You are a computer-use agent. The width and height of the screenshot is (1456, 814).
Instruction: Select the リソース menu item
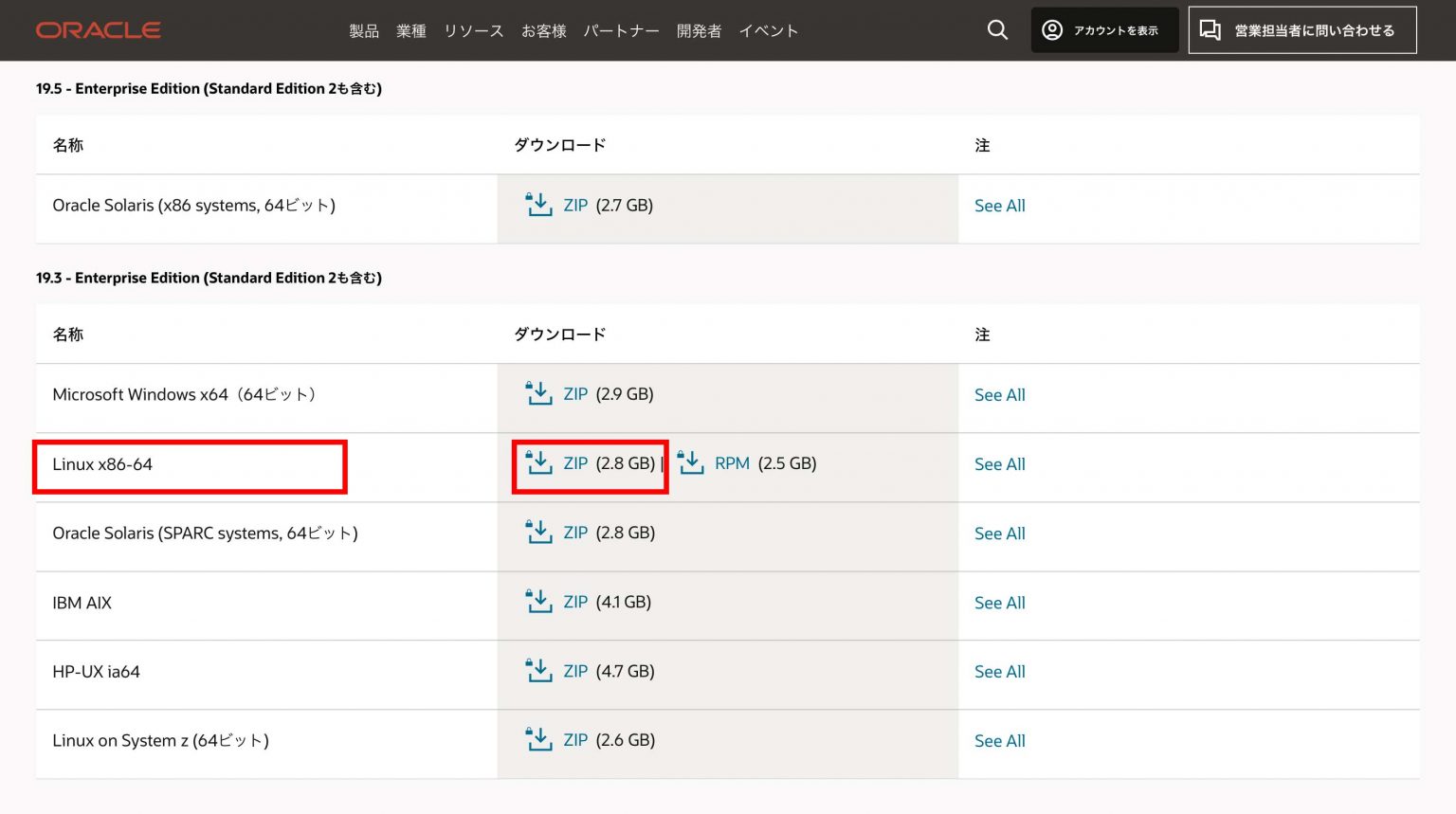(473, 30)
